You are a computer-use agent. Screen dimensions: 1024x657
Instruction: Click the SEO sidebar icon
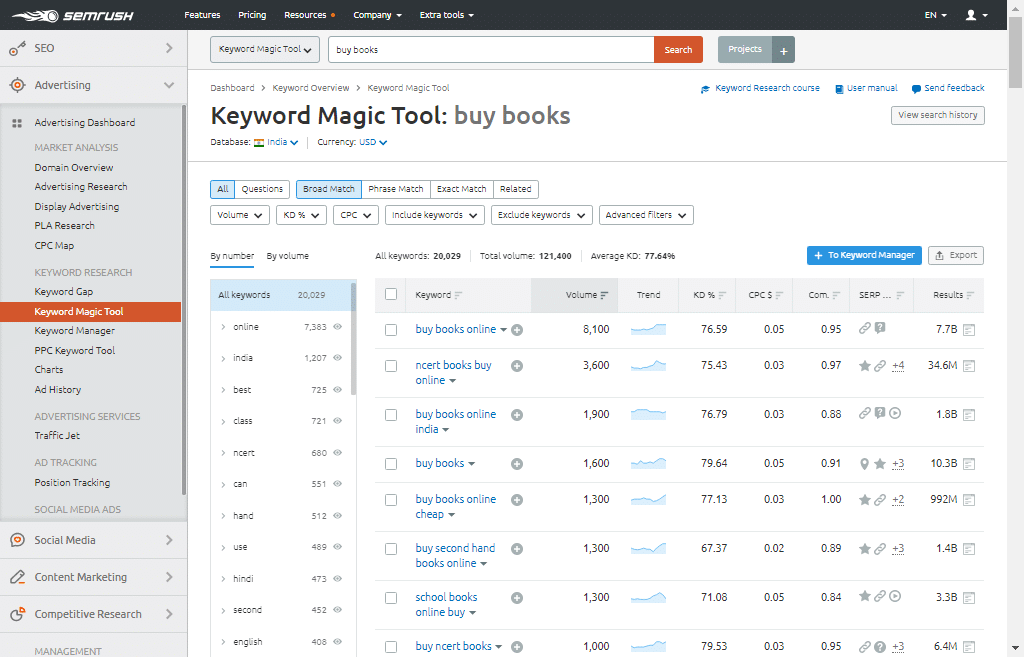(x=14, y=47)
